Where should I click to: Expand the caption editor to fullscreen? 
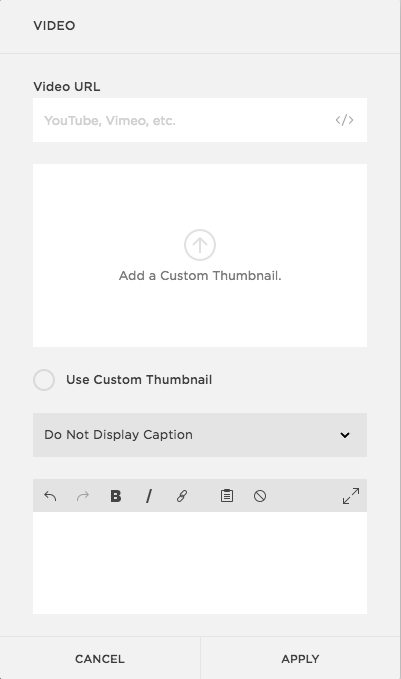point(351,496)
